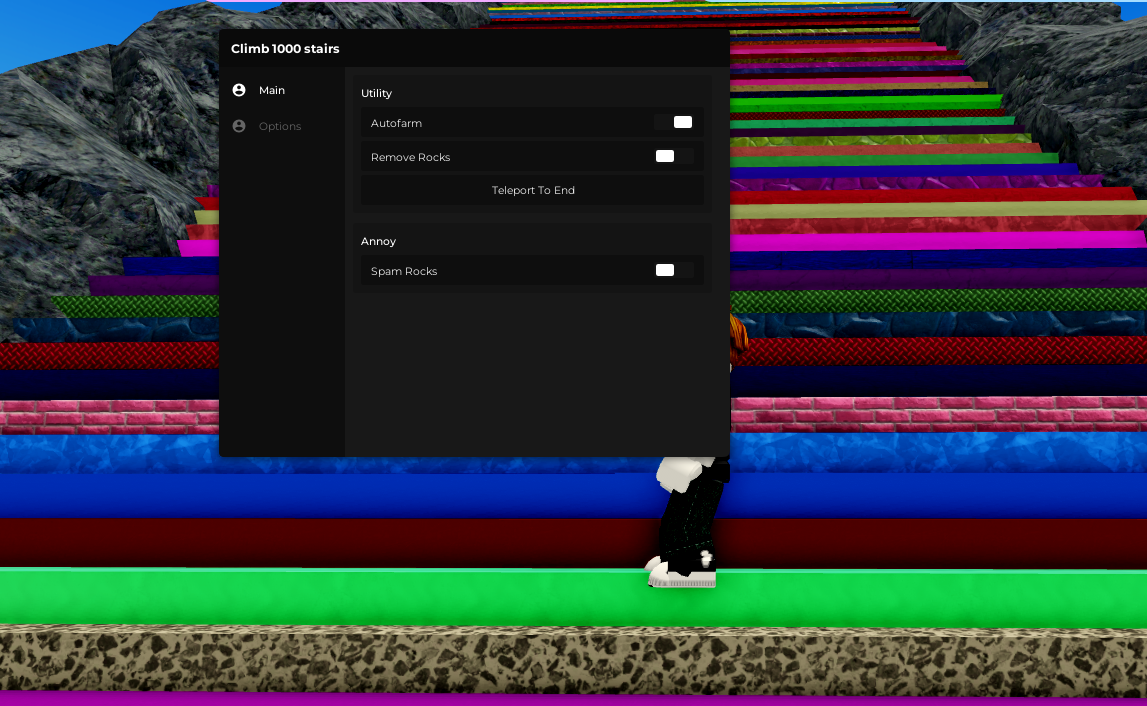The height and width of the screenshot is (706, 1147).
Task: Click the Utility section heading
Action: [x=376, y=93]
